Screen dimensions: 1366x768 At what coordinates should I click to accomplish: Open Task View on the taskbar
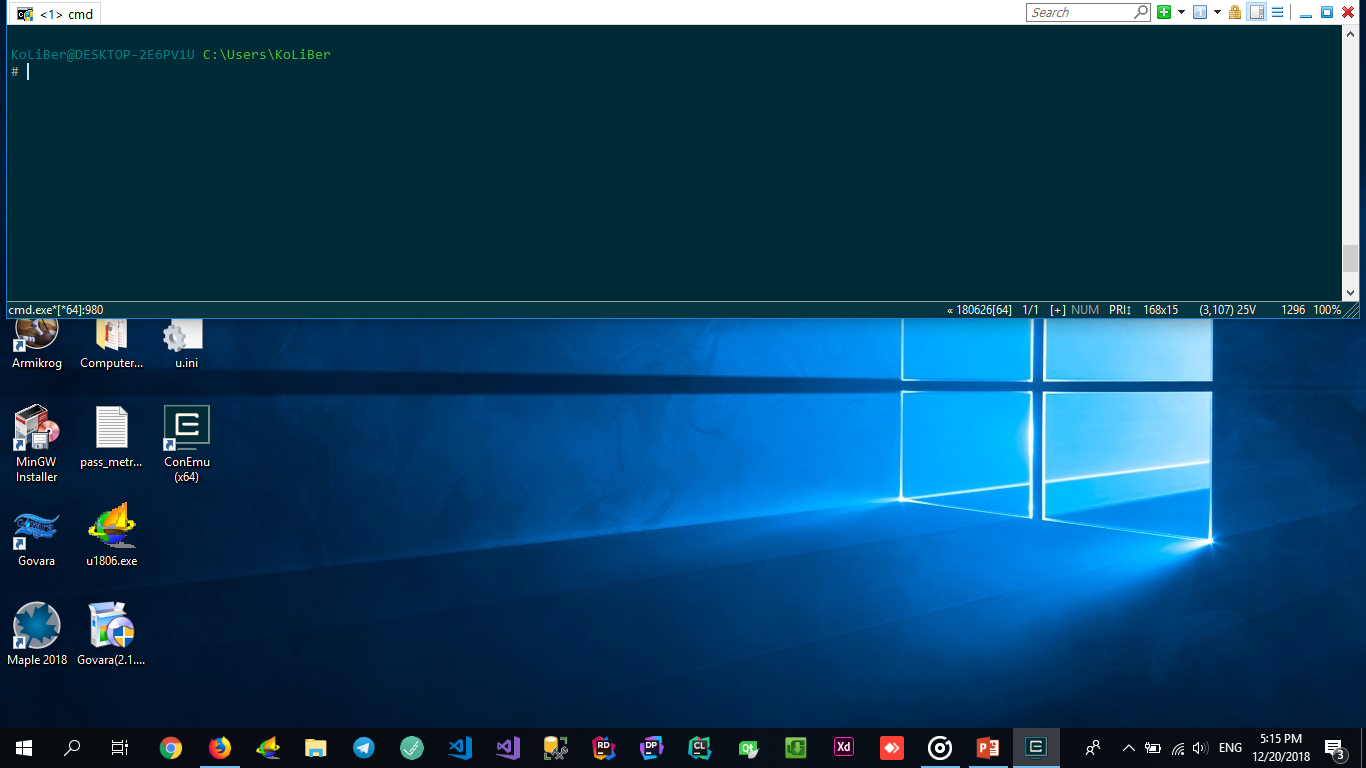click(120, 747)
